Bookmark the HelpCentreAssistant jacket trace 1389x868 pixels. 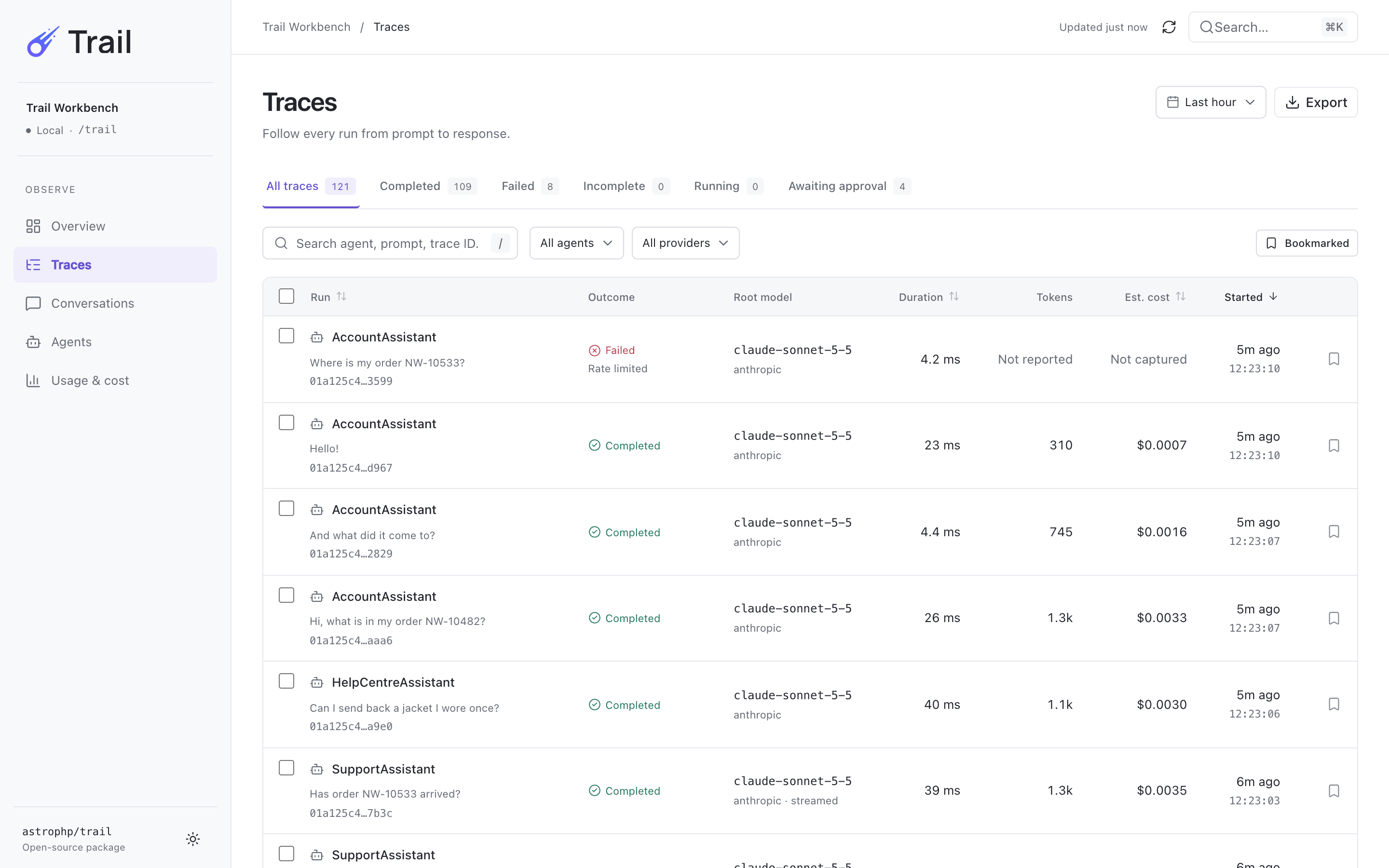(1334, 705)
